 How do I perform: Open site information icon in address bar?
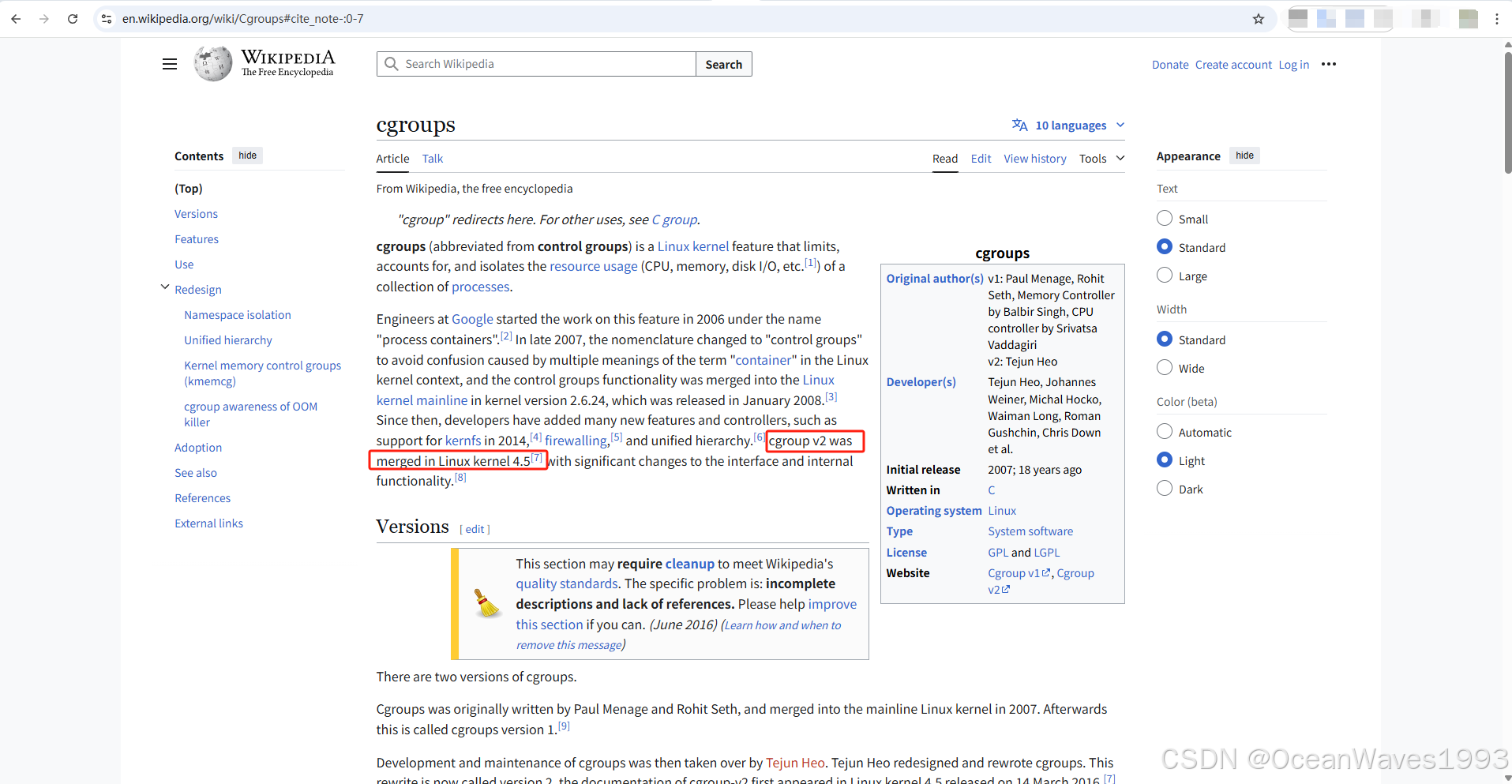pos(107,19)
